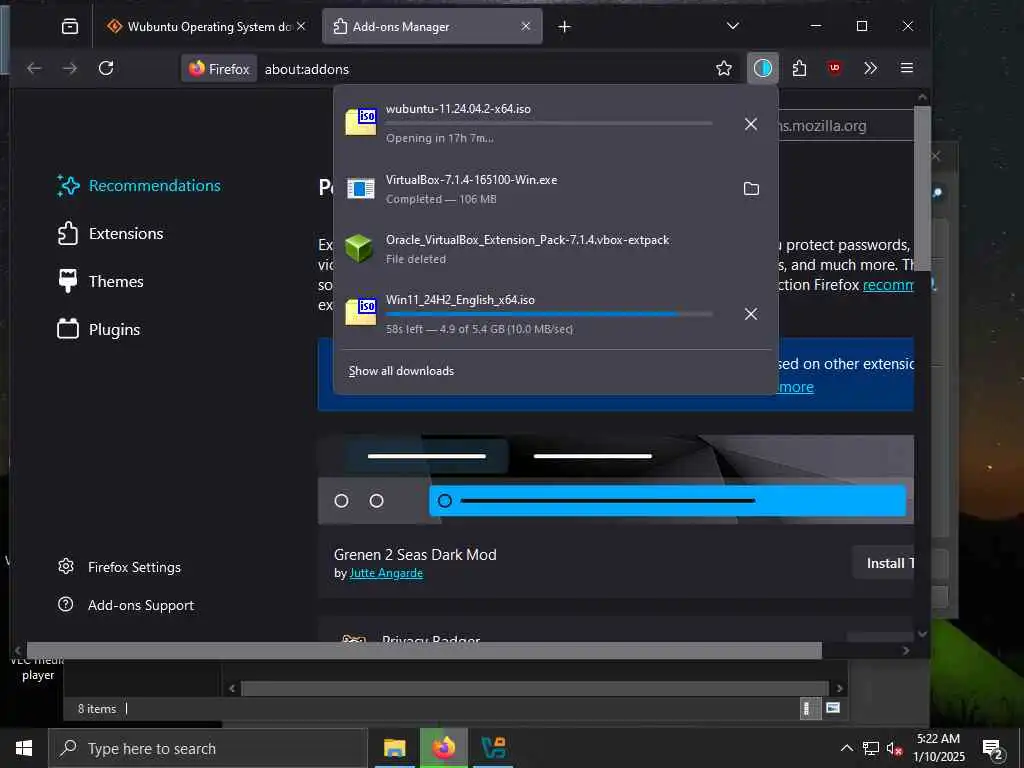
Task: Open Add-ons Support link
Action: click(125, 605)
